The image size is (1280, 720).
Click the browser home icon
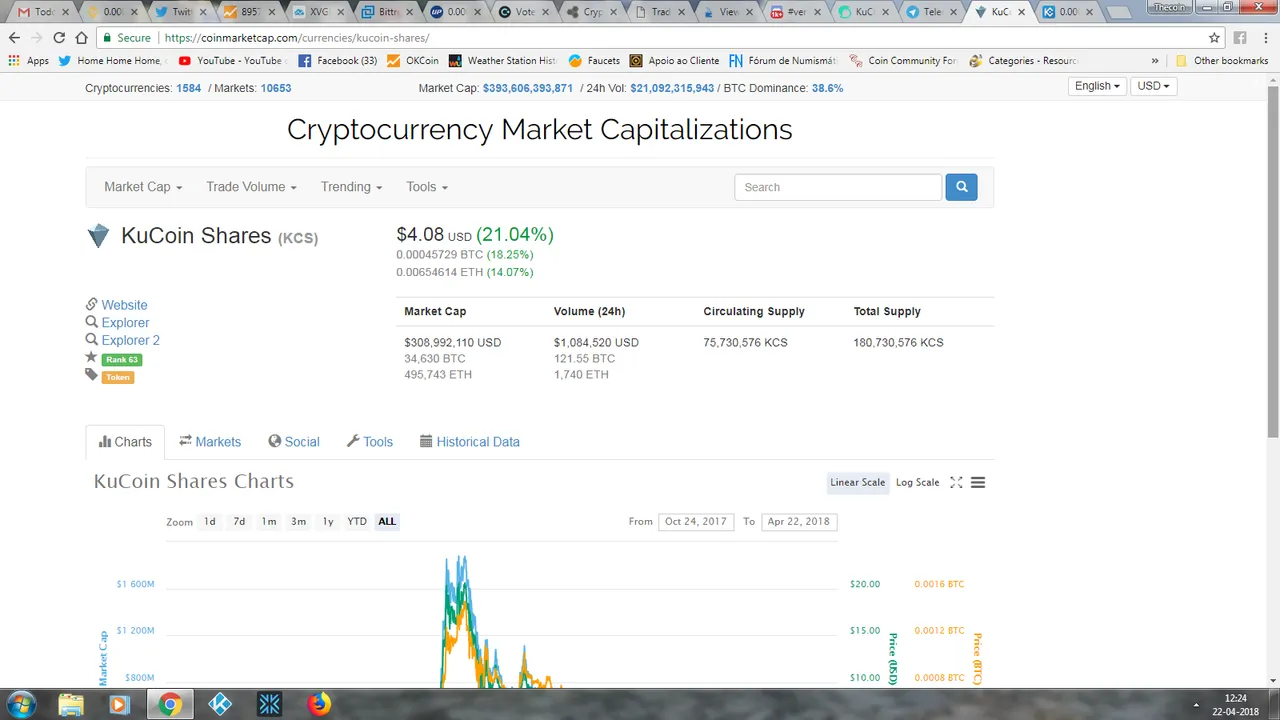coord(82,38)
